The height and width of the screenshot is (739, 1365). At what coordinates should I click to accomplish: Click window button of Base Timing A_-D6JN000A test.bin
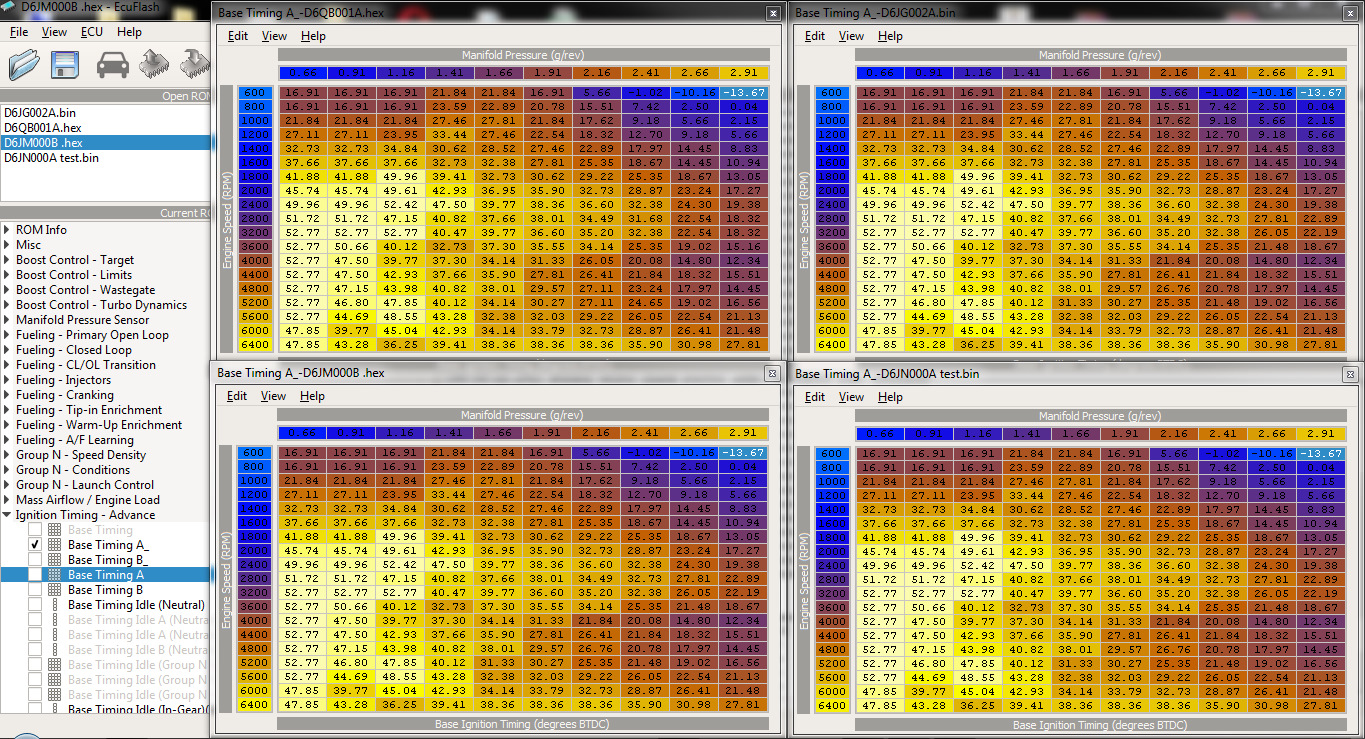click(x=1350, y=373)
